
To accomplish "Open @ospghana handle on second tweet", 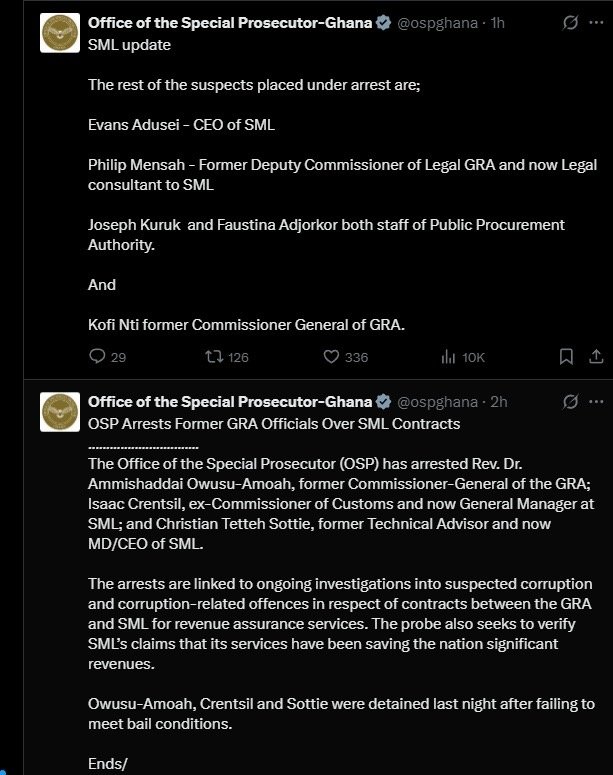I will click(438, 402).
